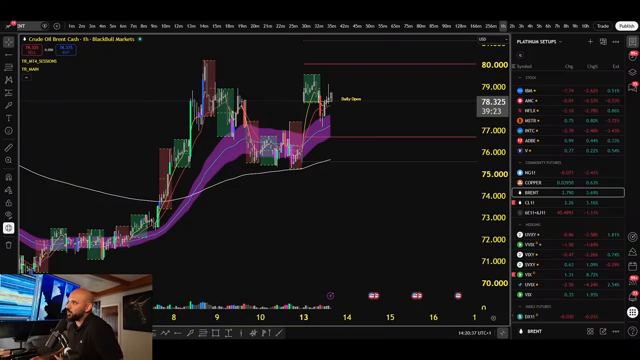640x360 pixels.
Task: Select the NFLX row in watchlist
Action: pyautogui.click(x=568, y=111)
